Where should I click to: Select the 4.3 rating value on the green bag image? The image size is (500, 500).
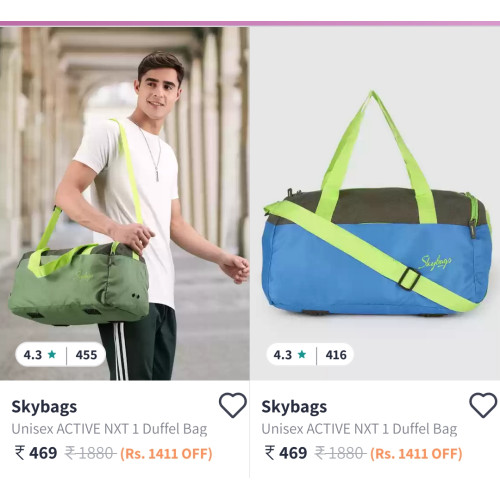click(x=33, y=355)
